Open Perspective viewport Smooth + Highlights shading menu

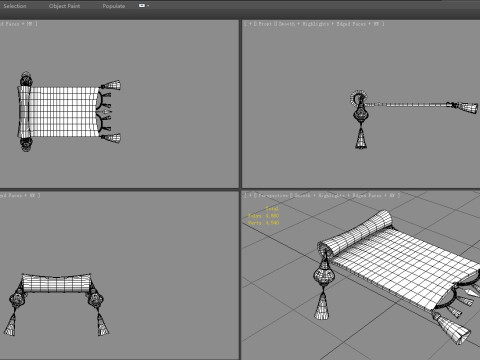(319, 196)
